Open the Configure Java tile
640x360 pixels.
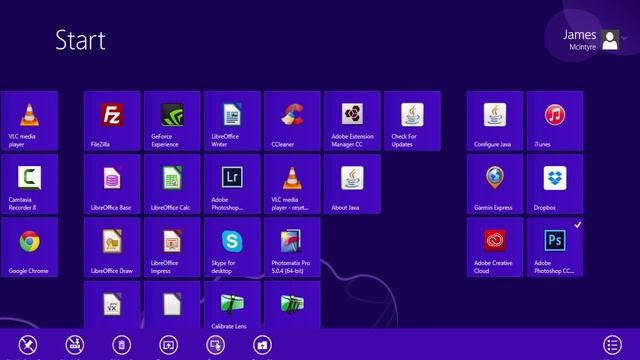tap(495, 121)
